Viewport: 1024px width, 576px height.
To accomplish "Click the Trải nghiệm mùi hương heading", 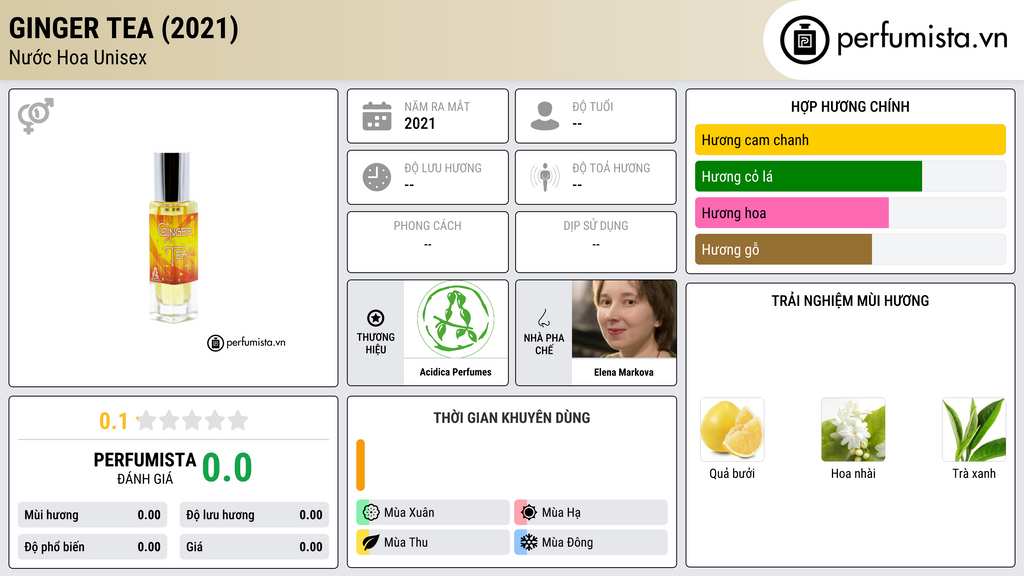I will coord(850,301).
